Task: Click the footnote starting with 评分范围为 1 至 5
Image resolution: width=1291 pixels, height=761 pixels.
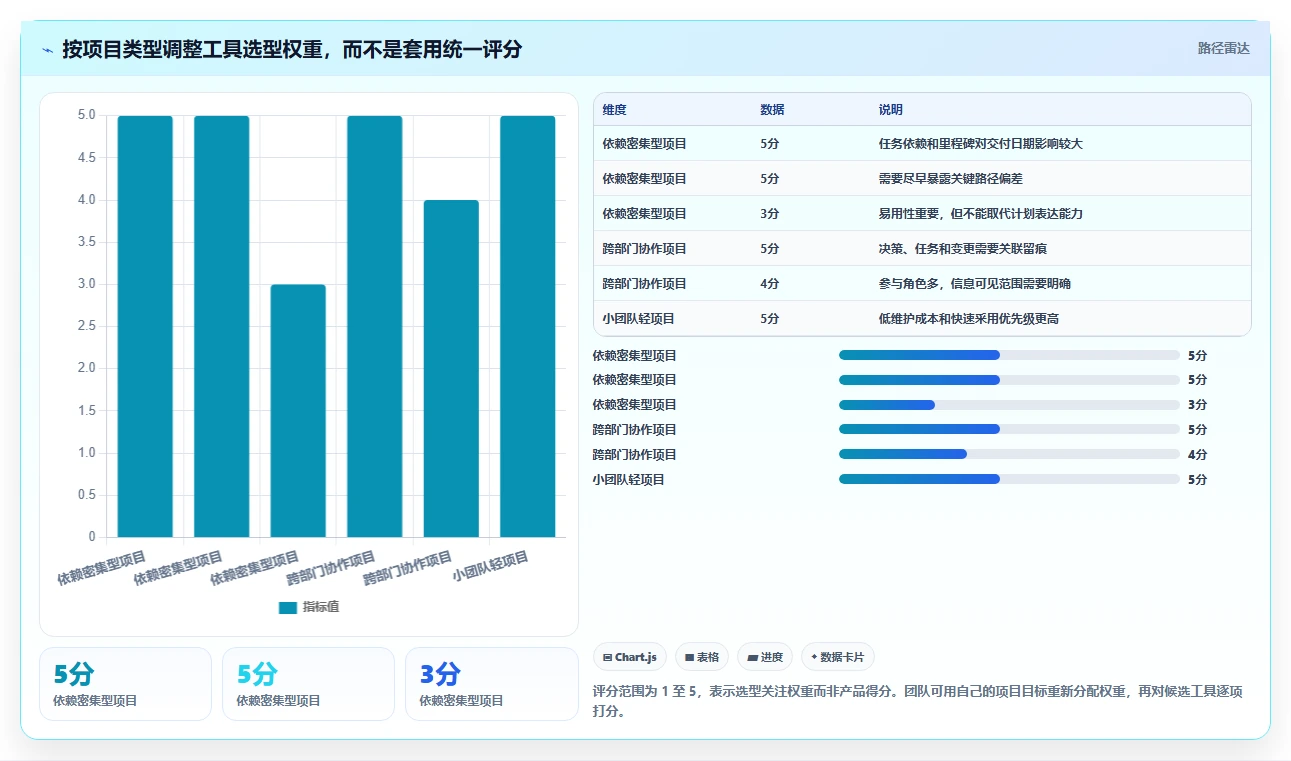Action: coord(918,702)
